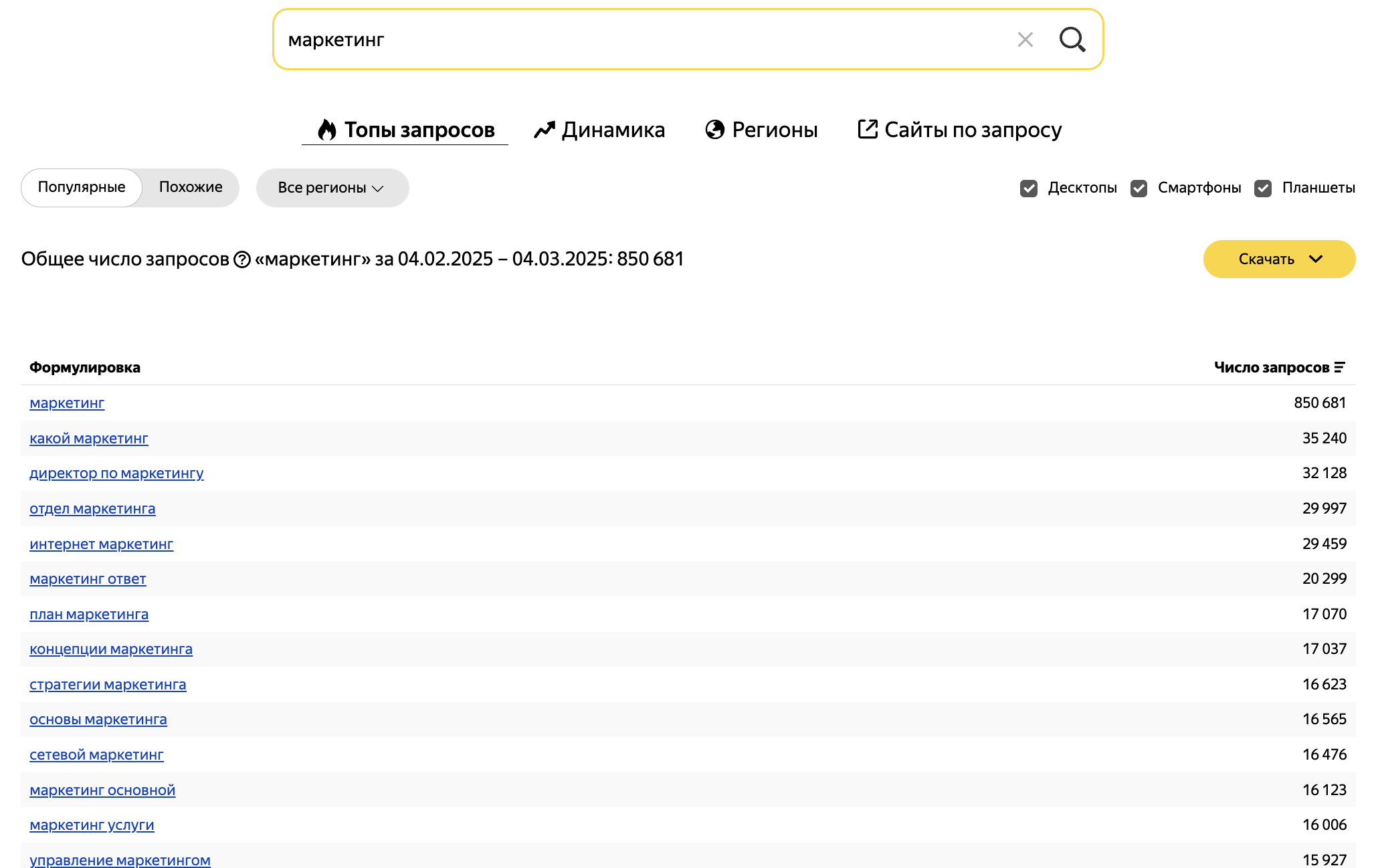Clear the search field with X icon
The width and height of the screenshot is (1378, 868).
(x=1025, y=39)
